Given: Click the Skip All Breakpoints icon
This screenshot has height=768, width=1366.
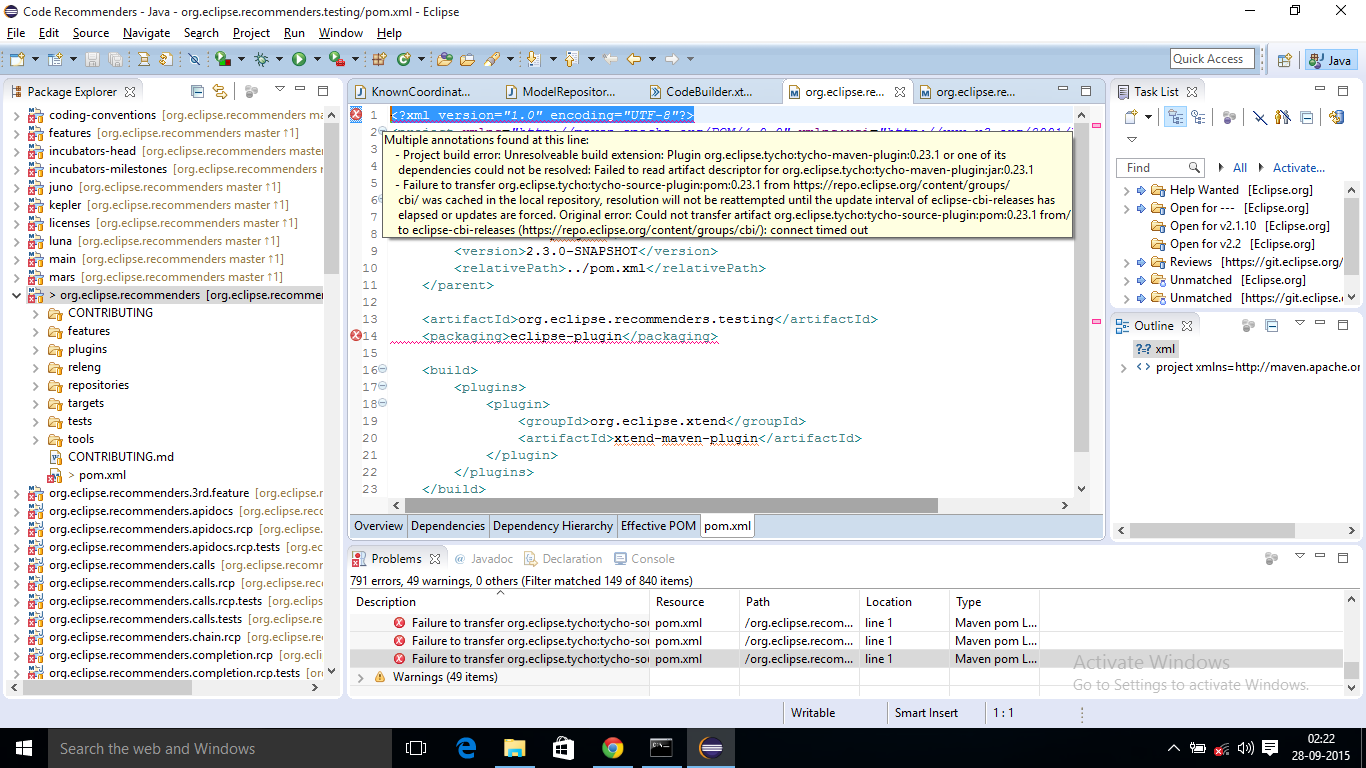Looking at the screenshot, I should pos(194,59).
